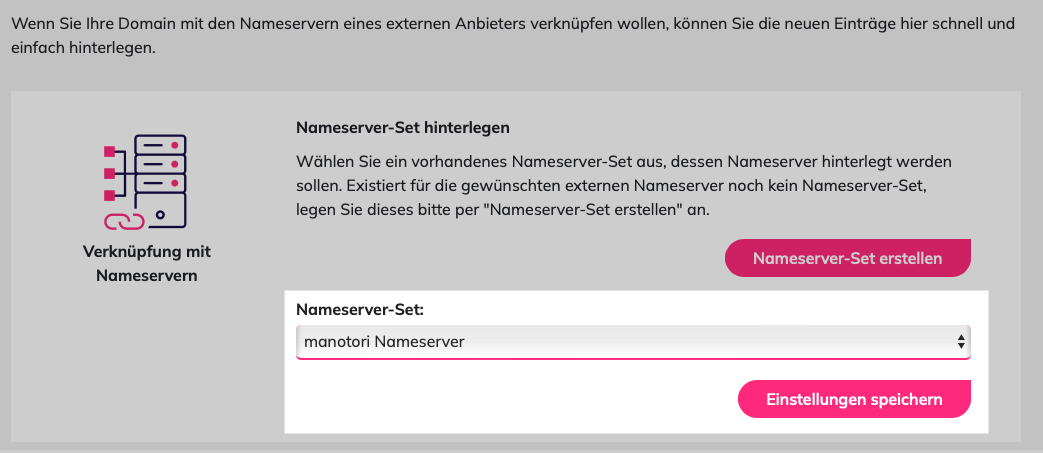Click the large bottom server cabinet
Viewport: 1043px width, 453px height.
[160, 210]
